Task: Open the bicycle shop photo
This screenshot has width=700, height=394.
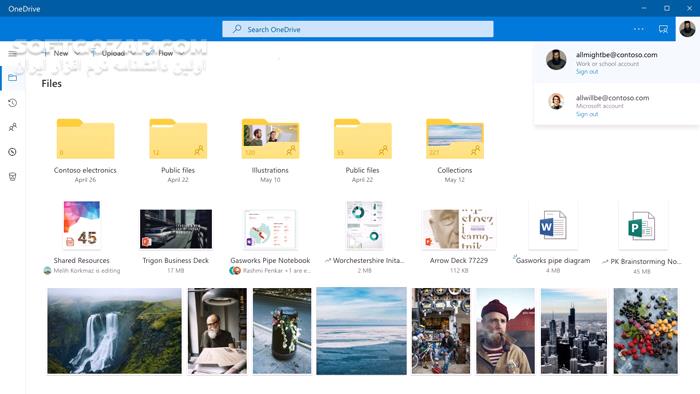Action: pyautogui.click(x=441, y=331)
